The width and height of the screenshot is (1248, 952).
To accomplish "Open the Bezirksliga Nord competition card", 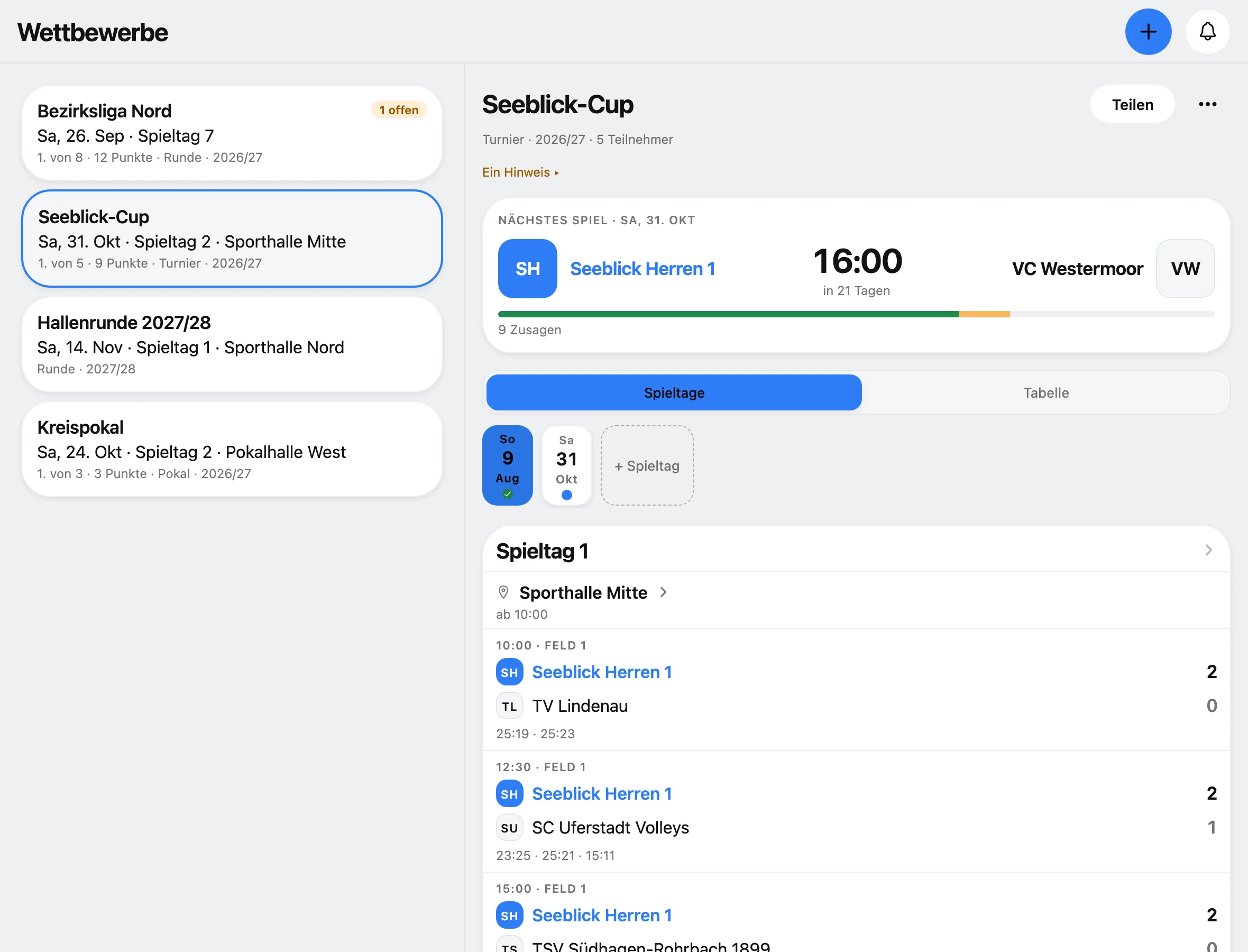I will 232,133.
